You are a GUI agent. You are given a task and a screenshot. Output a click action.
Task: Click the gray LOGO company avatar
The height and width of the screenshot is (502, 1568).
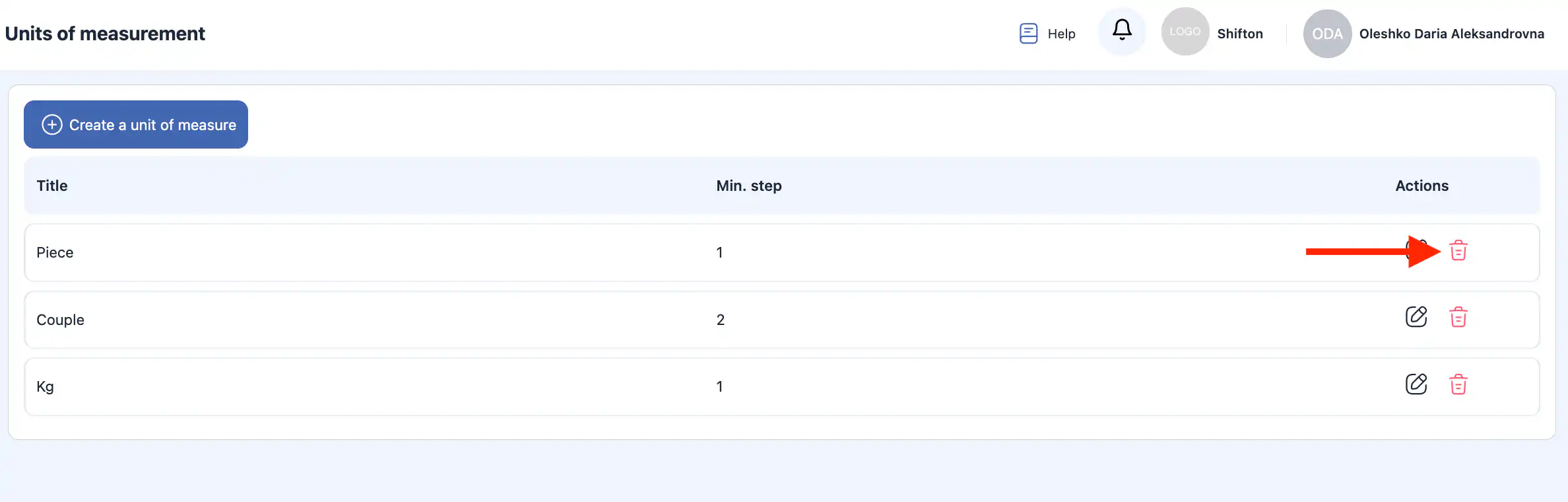click(1185, 32)
